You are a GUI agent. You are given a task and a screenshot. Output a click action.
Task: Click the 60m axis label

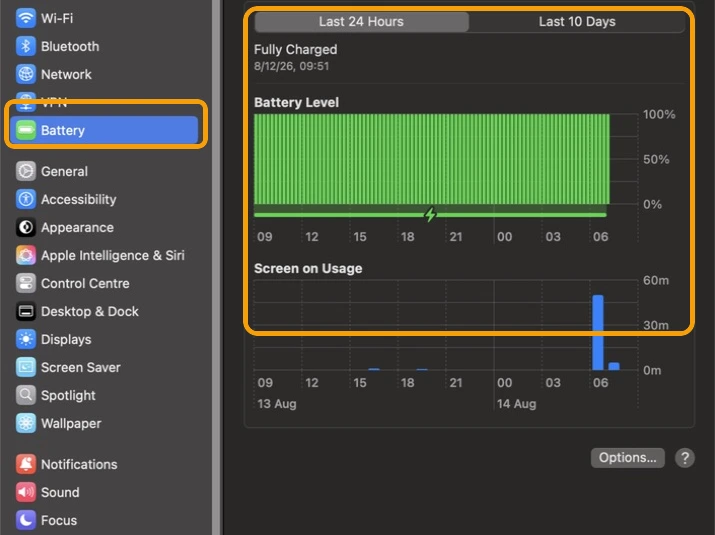(656, 280)
